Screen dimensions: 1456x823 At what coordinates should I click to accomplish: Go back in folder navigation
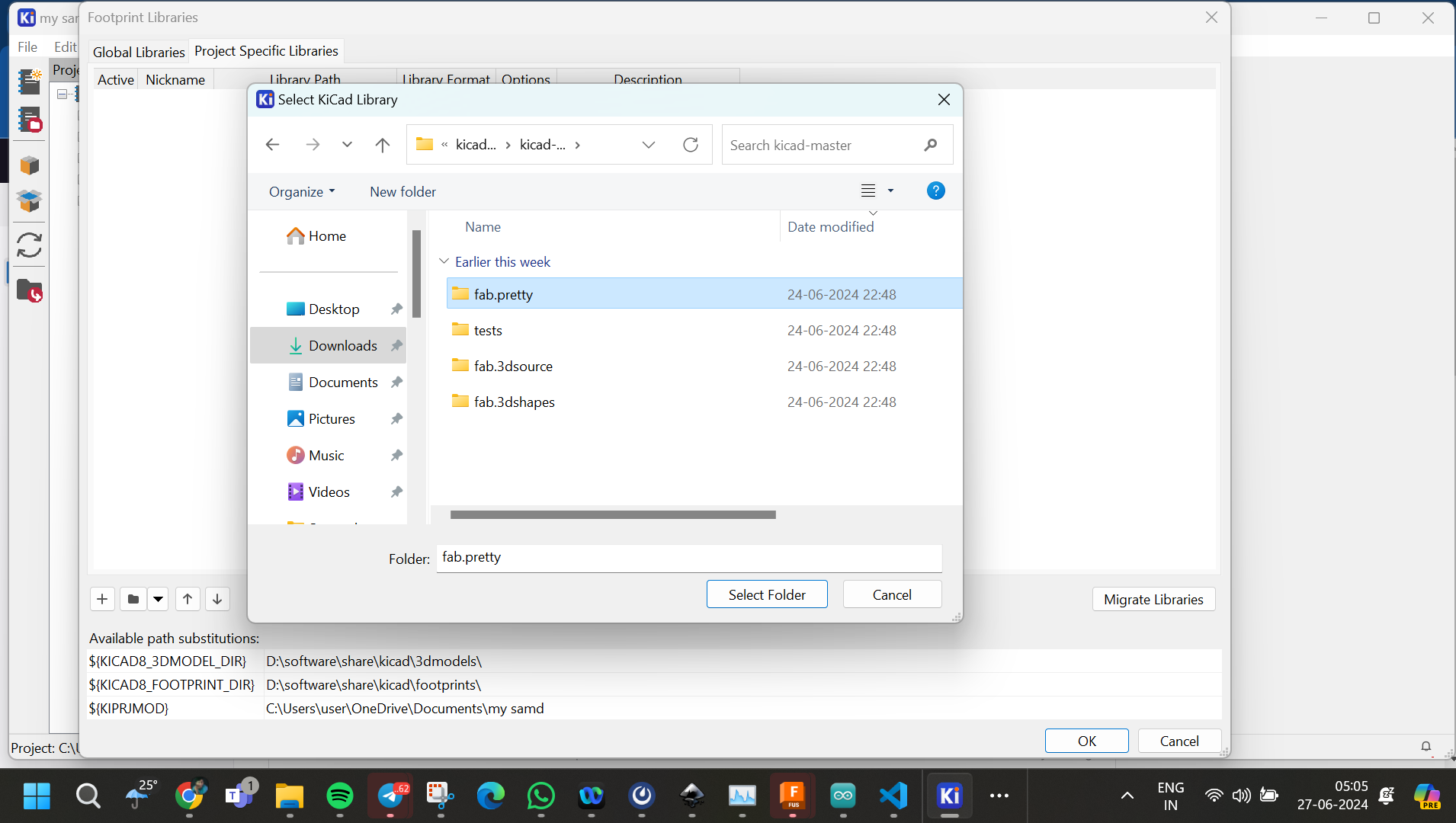pos(272,145)
